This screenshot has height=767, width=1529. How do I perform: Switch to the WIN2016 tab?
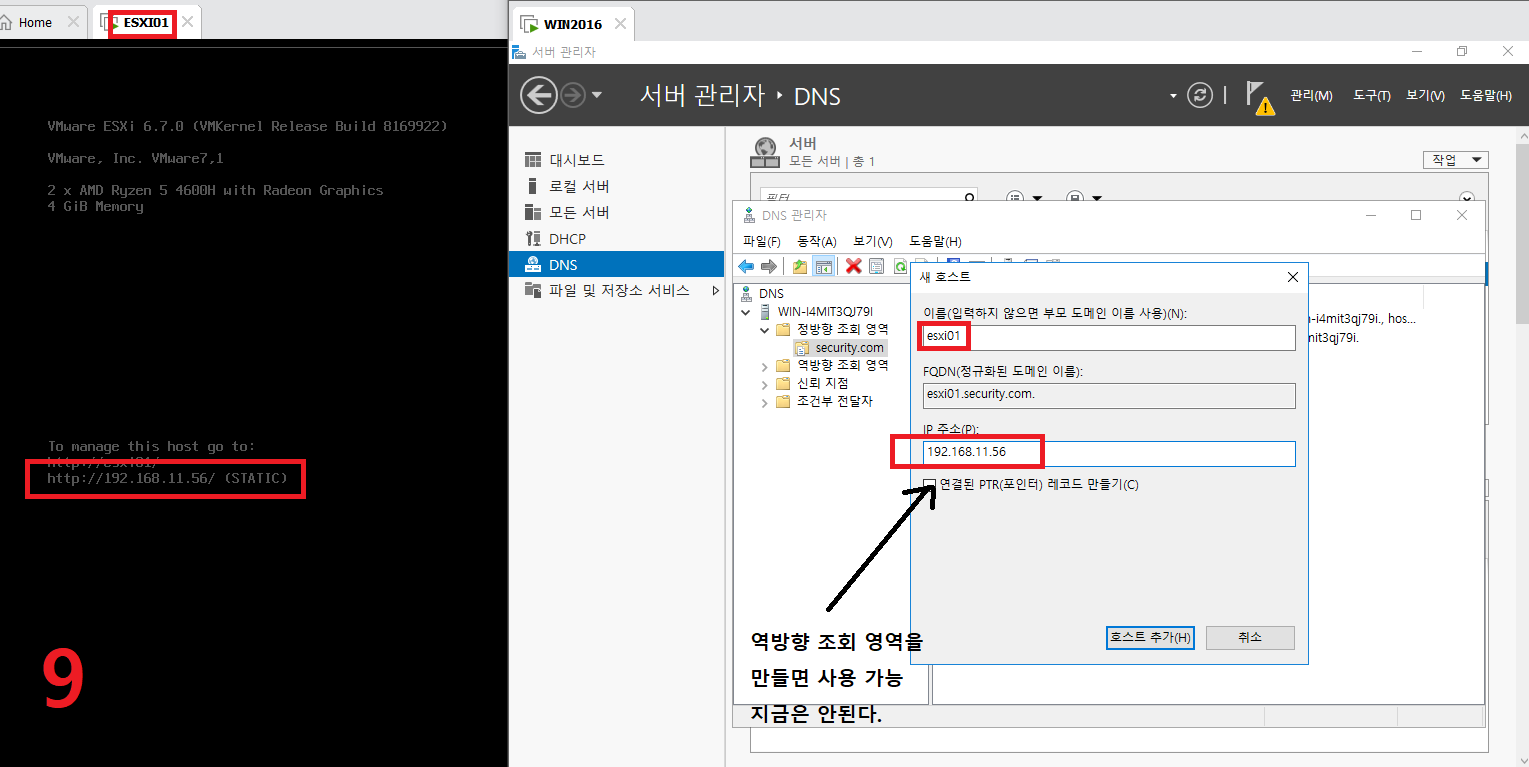click(x=572, y=24)
